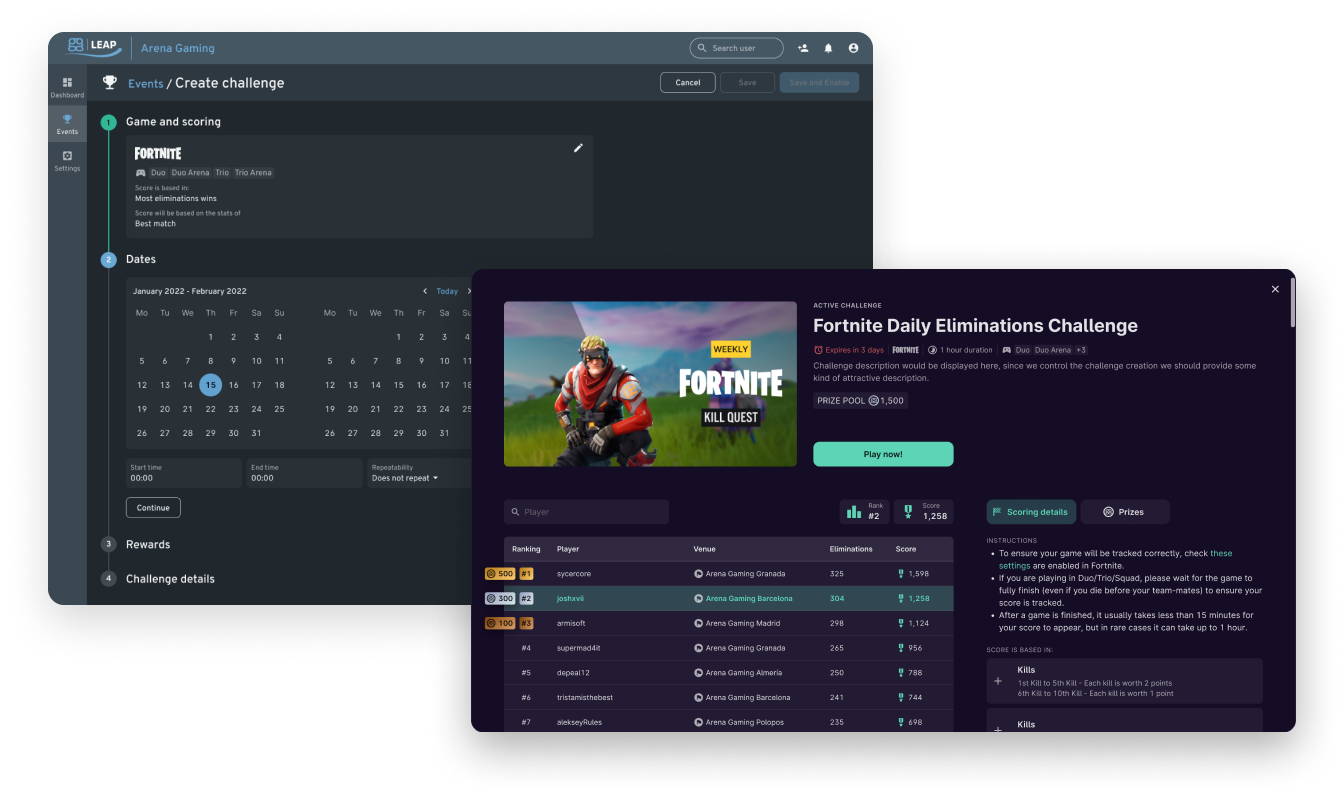This screenshot has width=1344, height=796.
Task: Click the Trio Arena mode tag
Action: 253,173
